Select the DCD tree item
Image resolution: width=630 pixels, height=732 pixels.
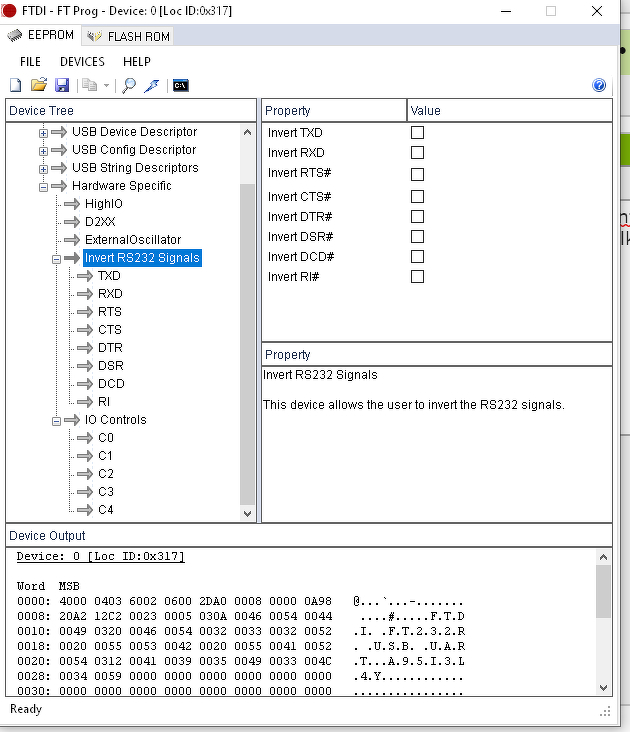point(111,384)
